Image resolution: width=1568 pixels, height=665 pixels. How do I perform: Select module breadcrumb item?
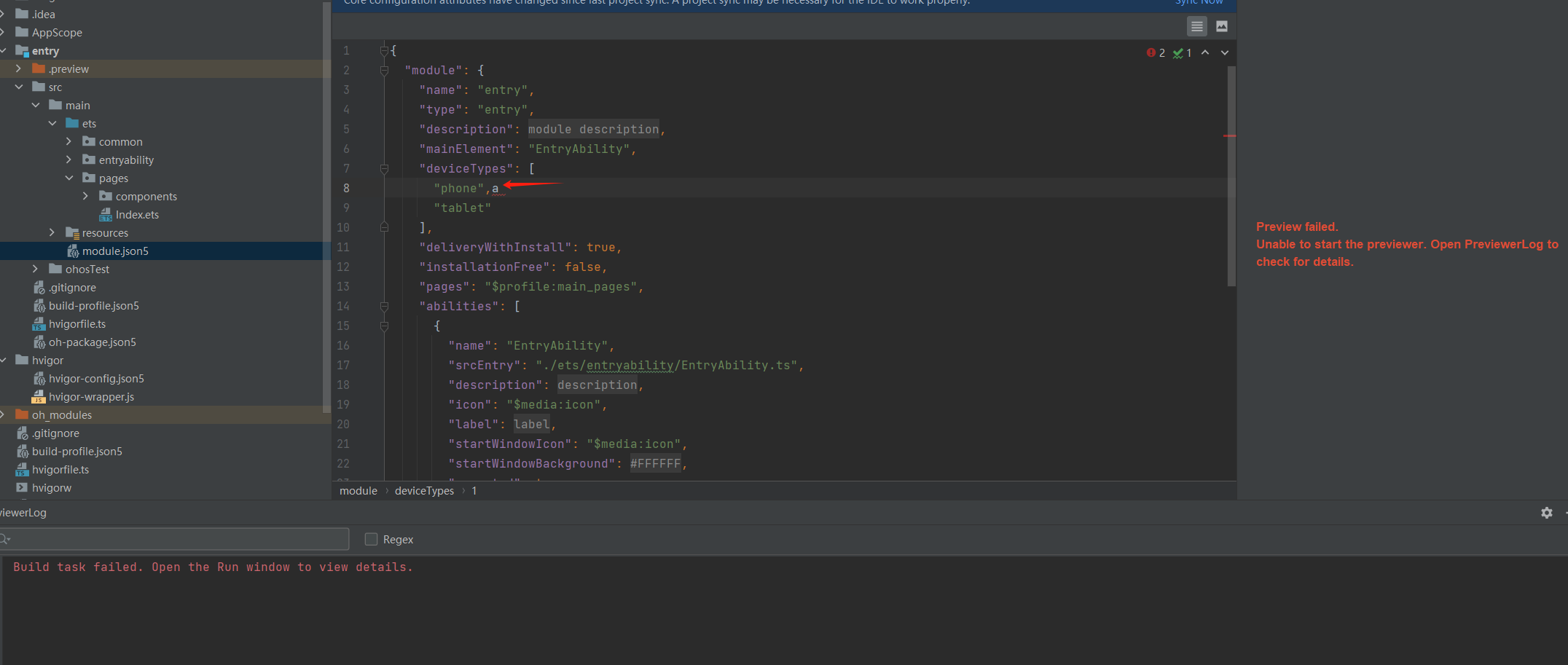pos(358,491)
